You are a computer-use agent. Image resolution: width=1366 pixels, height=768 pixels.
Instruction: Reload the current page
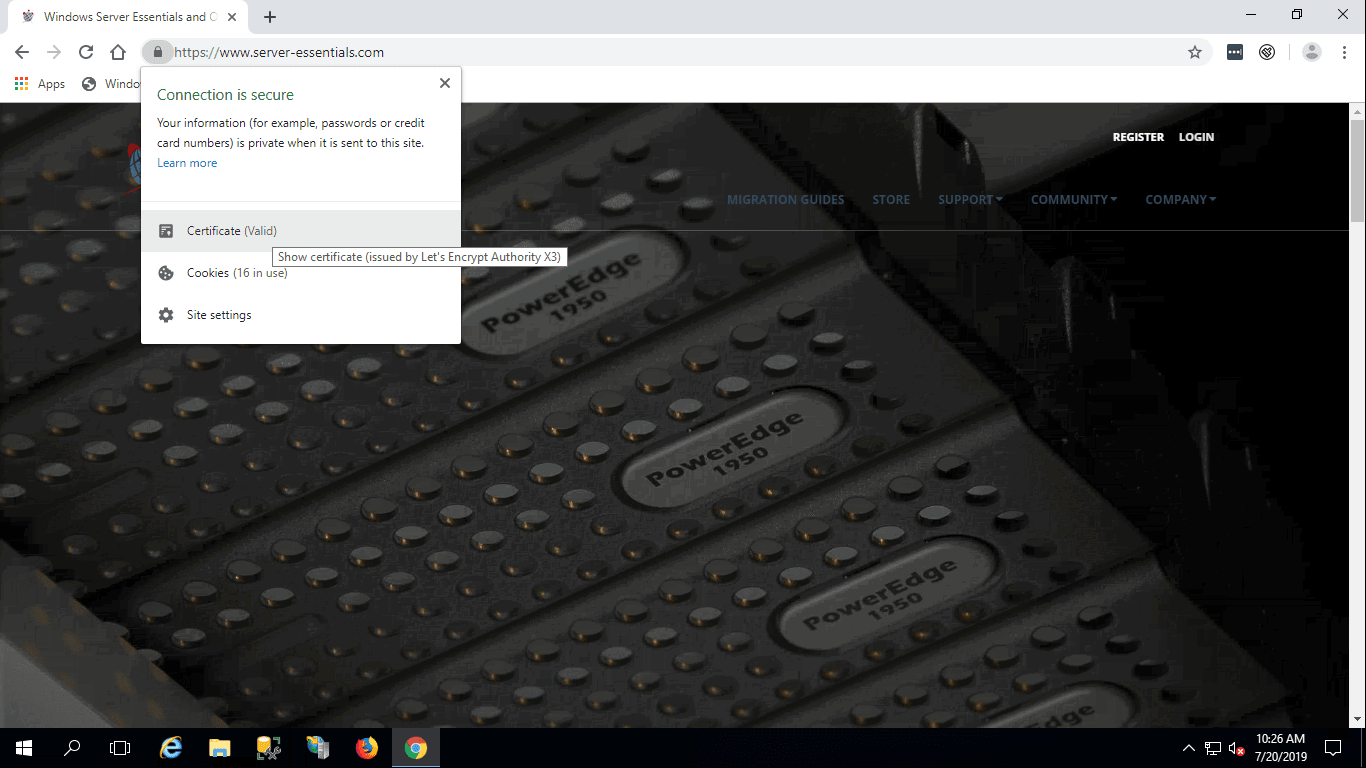coord(86,52)
